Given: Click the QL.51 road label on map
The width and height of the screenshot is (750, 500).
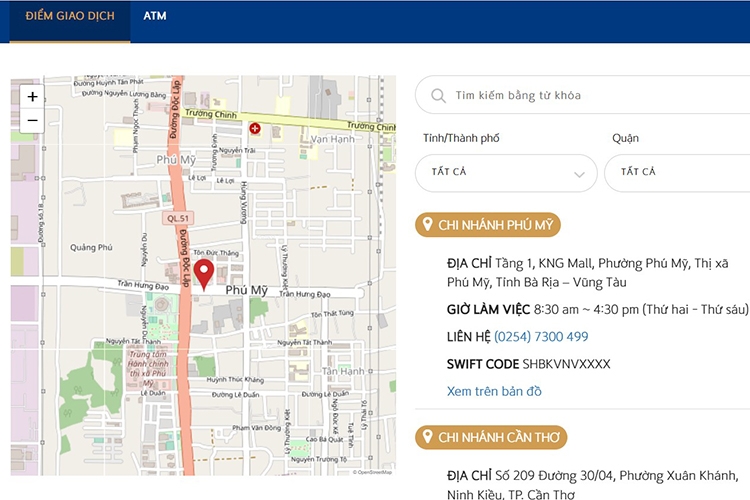Looking at the screenshot, I should tap(177, 219).
